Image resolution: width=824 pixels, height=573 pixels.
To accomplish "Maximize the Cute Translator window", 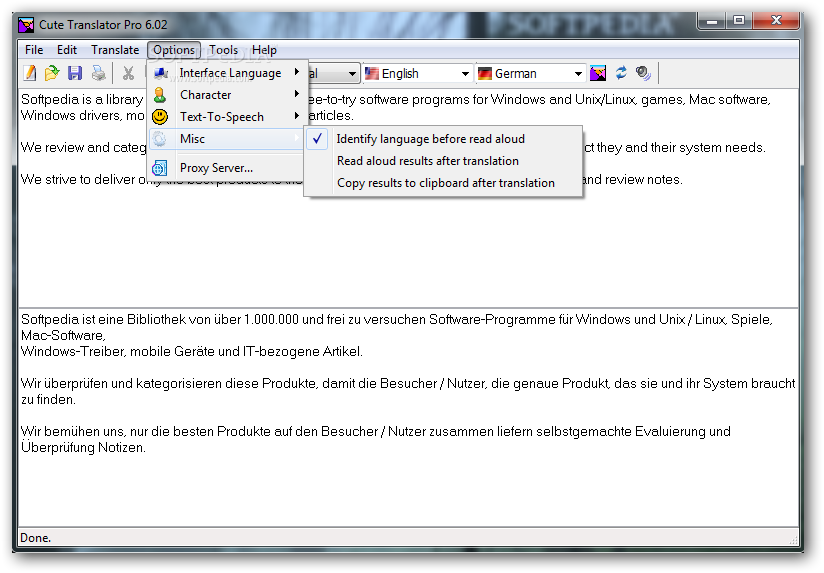I will tap(739, 21).
